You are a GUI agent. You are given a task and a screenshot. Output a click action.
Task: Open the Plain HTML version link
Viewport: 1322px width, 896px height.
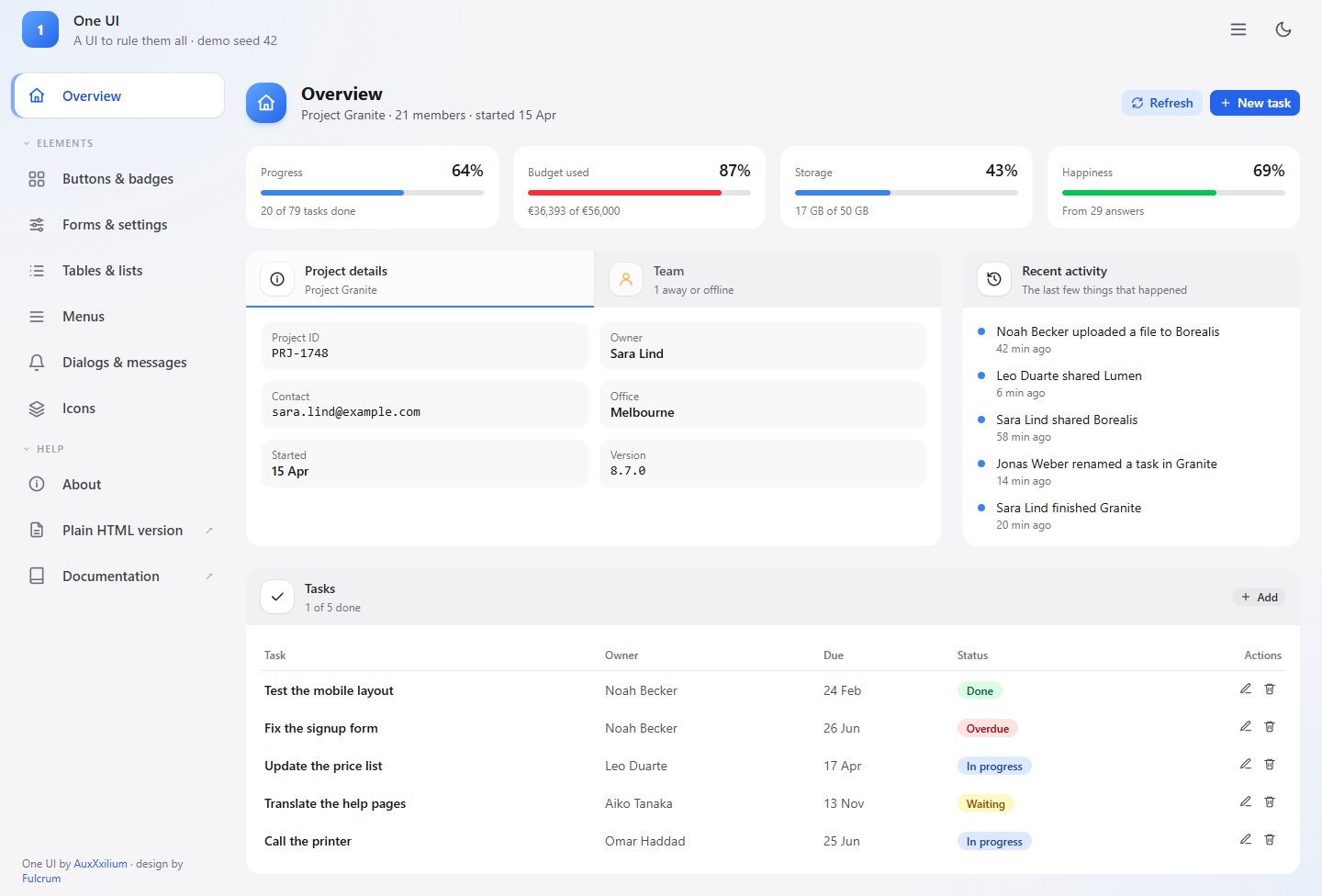[118, 531]
